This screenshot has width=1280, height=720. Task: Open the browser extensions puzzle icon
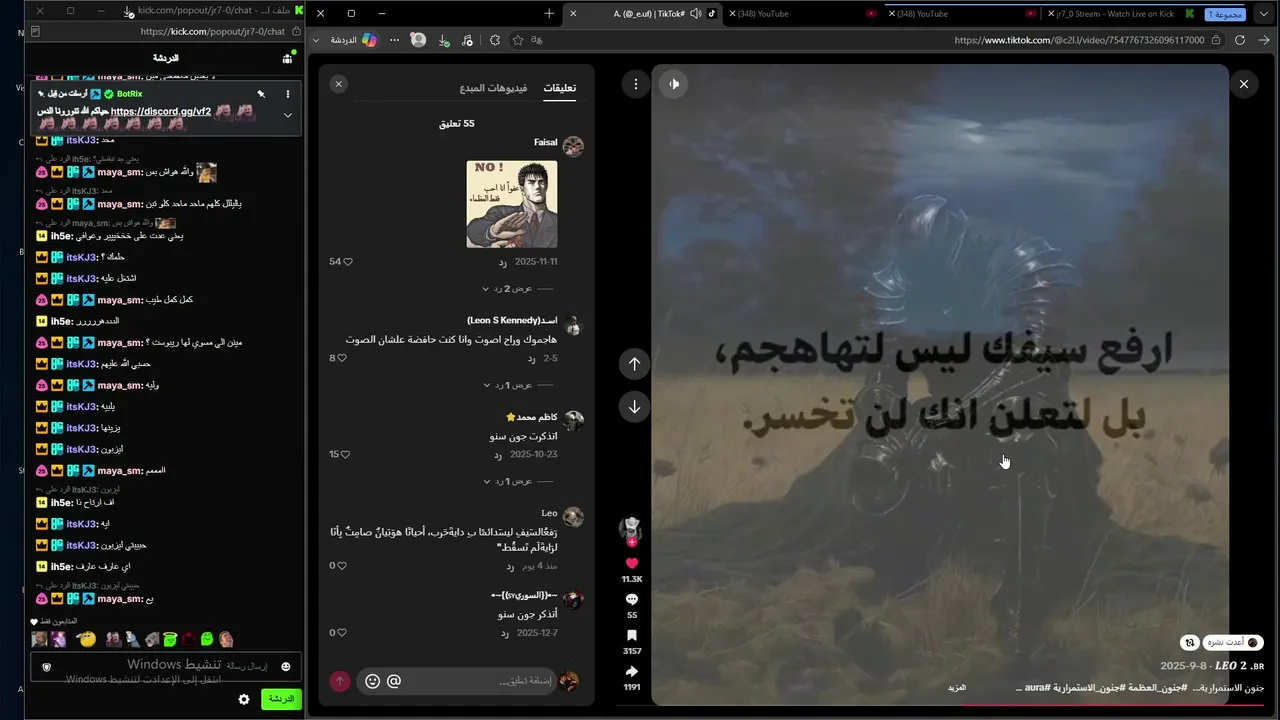(495, 40)
